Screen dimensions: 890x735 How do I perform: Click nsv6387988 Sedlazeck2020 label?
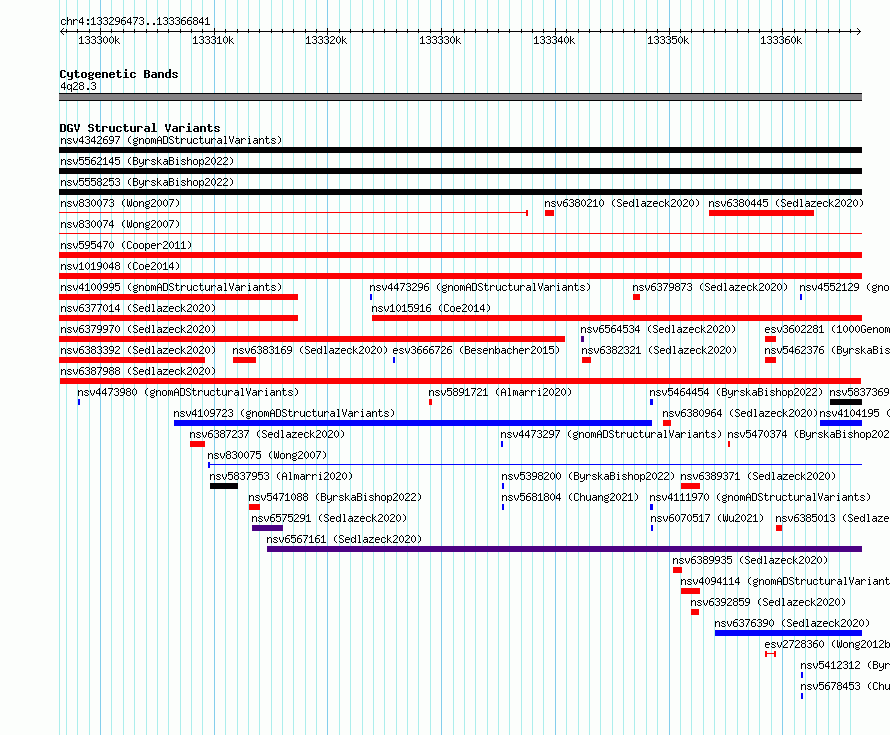pos(138,371)
